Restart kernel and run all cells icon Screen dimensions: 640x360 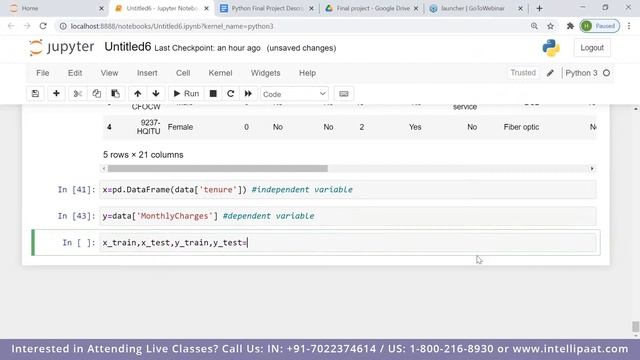tap(248, 94)
